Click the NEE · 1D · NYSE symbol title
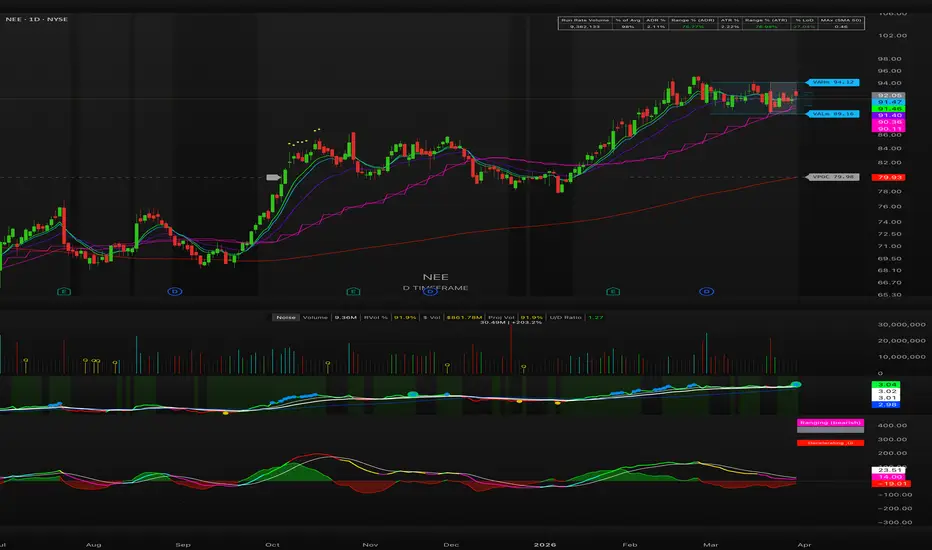The height and width of the screenshot is (550, 932). (x=37, y=20)
